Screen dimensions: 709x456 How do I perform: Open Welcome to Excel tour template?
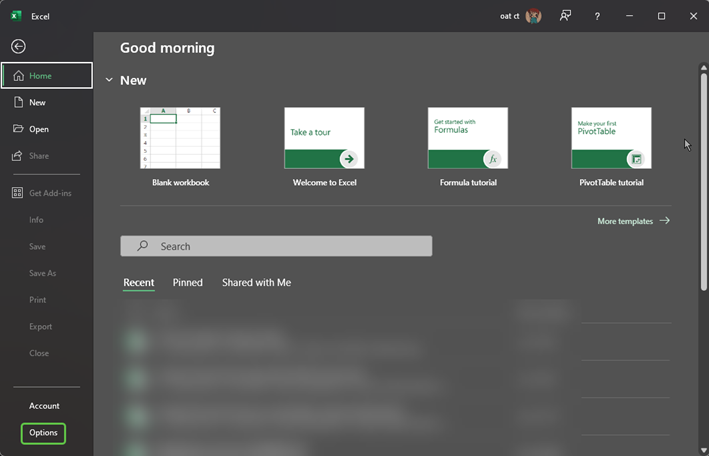click(x=324, y=138)
